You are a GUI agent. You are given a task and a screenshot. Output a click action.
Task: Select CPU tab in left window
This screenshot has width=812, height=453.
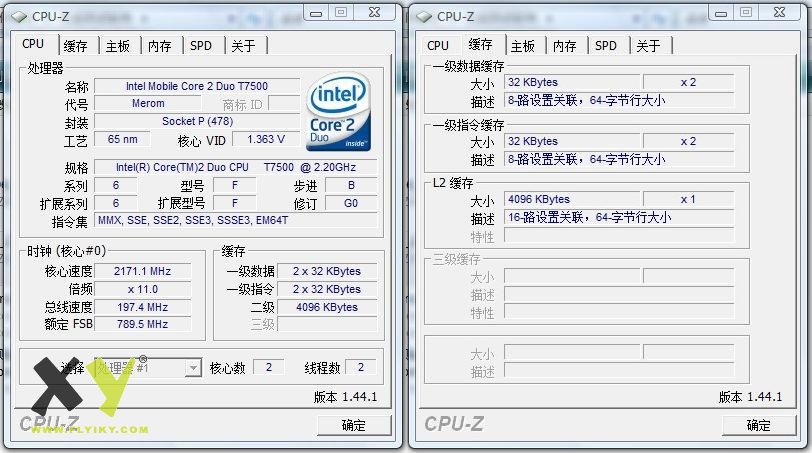pyautogui.click(x=33, y=44)
